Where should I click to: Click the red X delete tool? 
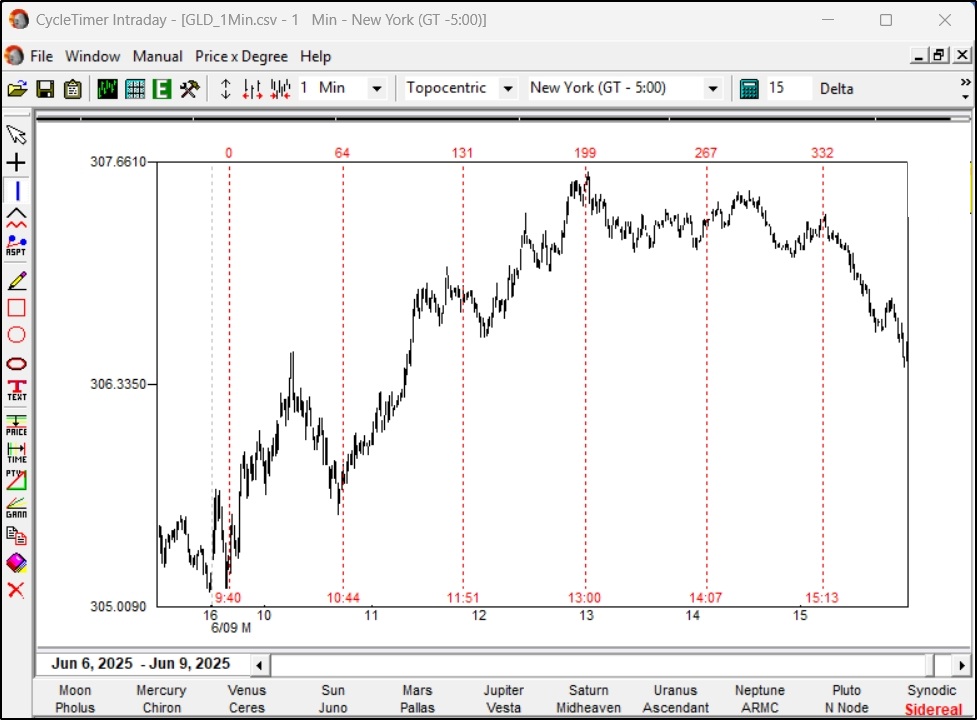click(14, 590)
